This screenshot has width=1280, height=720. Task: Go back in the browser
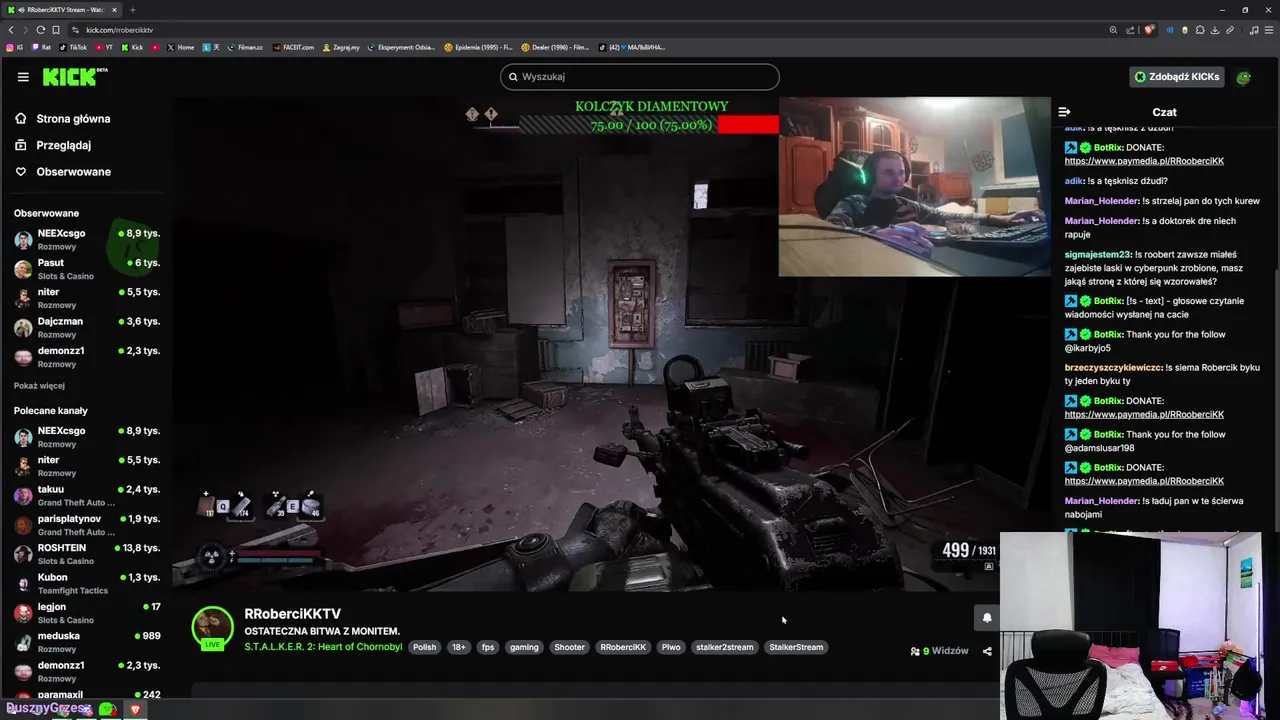11,30
